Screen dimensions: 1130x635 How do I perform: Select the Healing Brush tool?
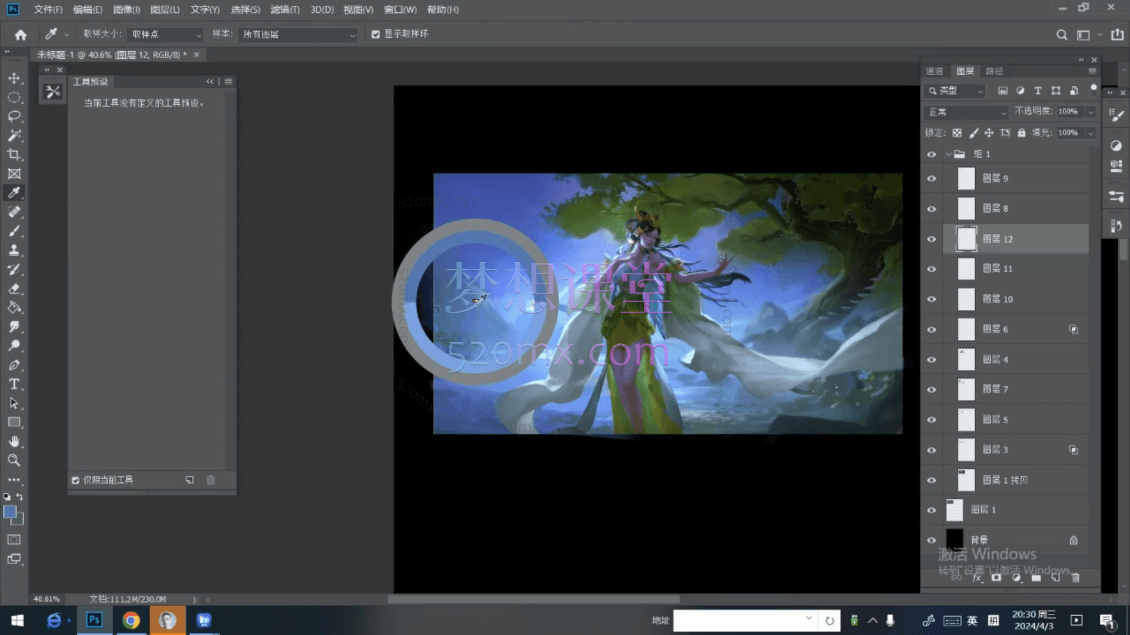tap(14, 212)
